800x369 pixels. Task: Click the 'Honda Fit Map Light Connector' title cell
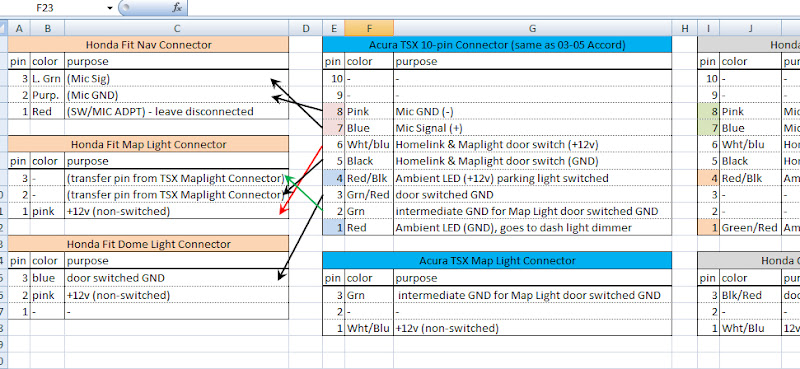(148, 144)
